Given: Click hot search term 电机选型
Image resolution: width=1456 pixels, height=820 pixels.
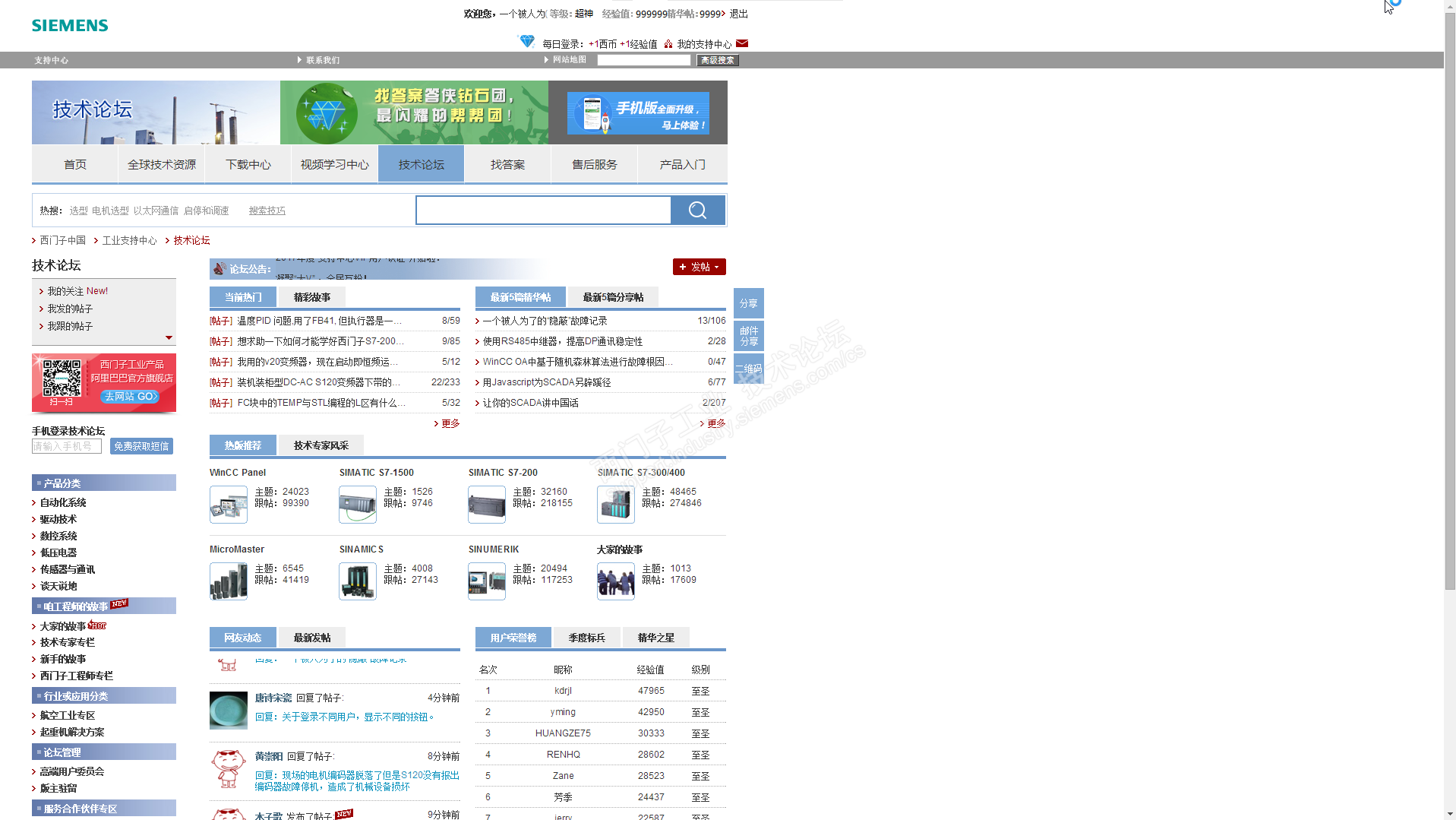Looking at the screenshot, I should tap(110, 211).
